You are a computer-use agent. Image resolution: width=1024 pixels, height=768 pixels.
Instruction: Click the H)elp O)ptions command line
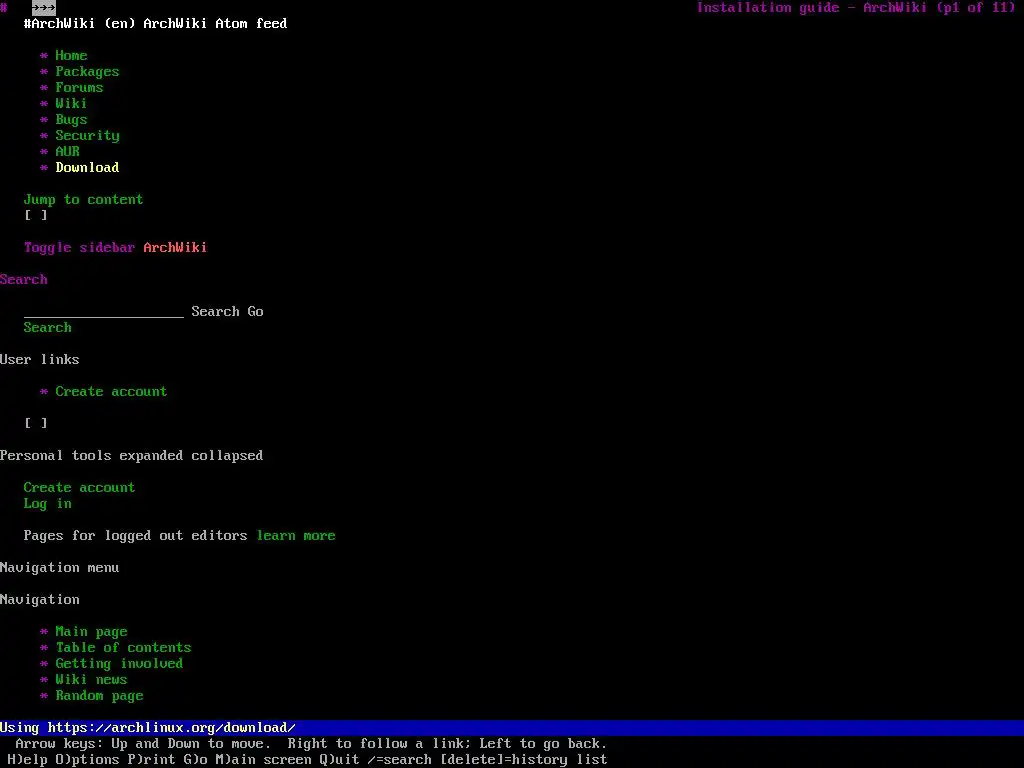click(307, 760)
